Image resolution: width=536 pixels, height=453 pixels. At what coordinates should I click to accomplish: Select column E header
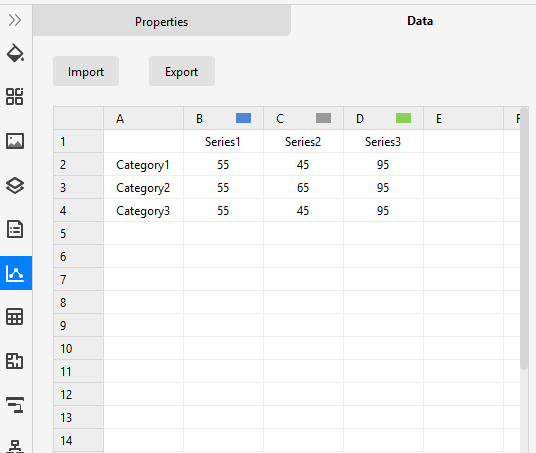[464, 118]
